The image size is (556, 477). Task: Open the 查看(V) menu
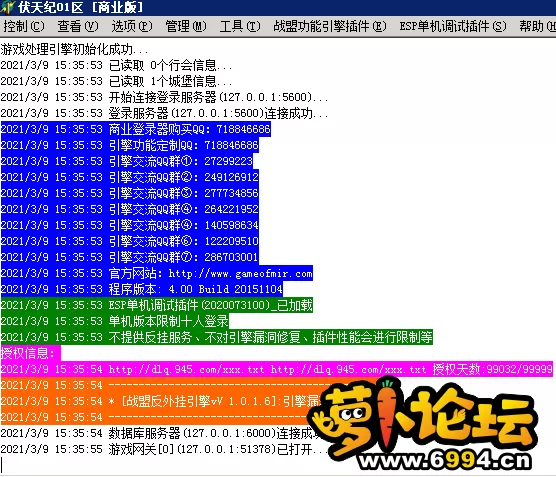78,26
